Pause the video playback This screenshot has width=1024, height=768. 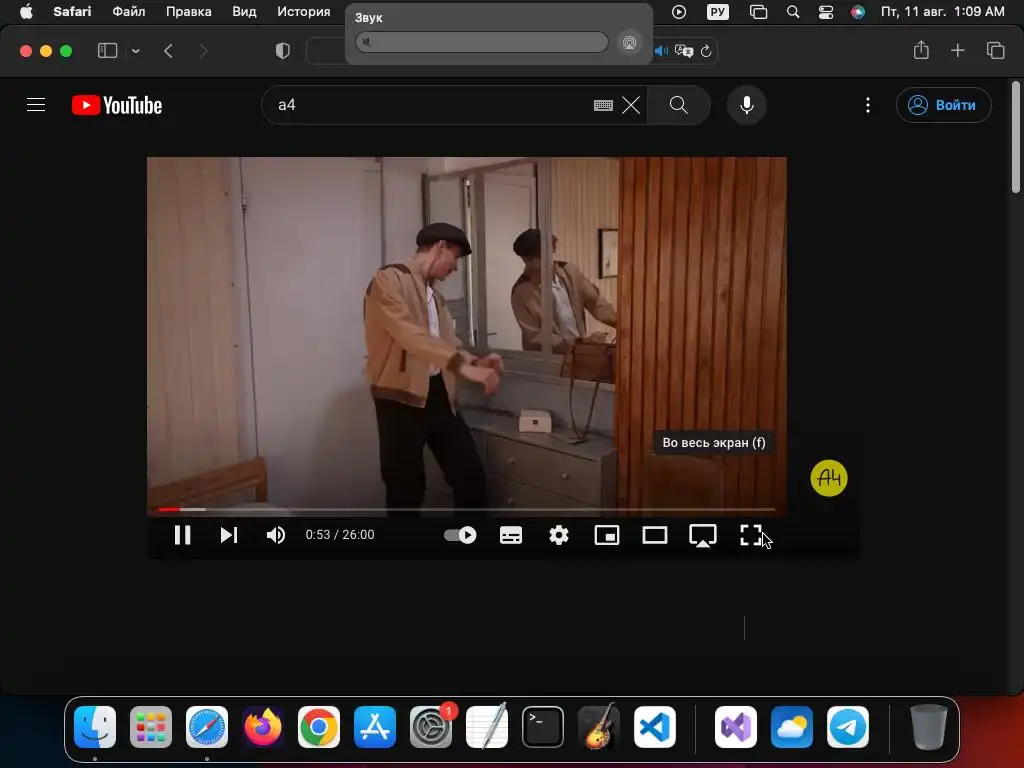tap(182, 535)
